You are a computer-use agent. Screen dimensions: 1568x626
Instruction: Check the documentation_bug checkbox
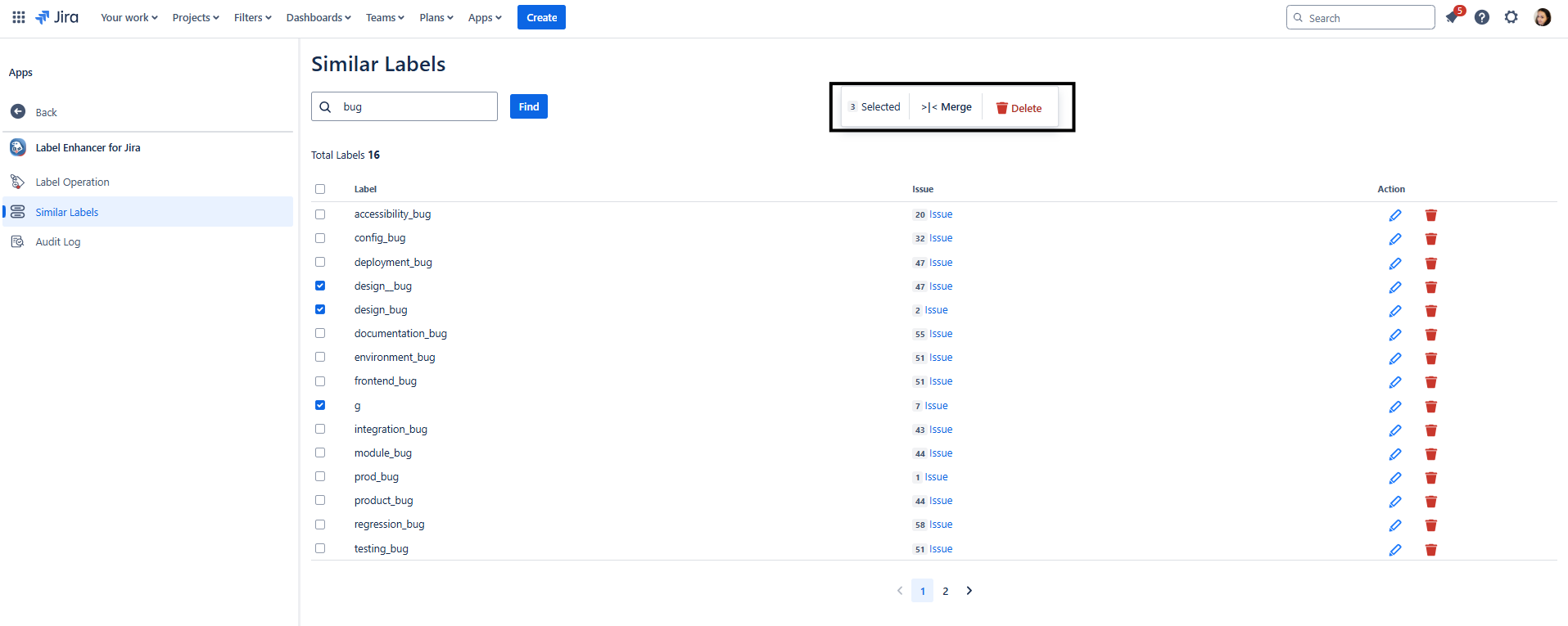click(320, 333)
